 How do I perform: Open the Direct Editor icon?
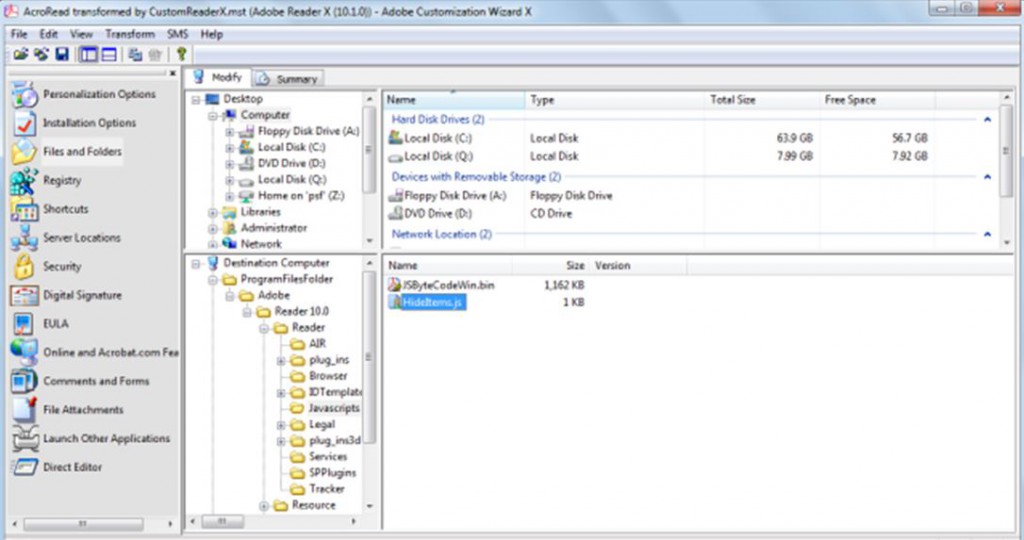tap(25, 468)
